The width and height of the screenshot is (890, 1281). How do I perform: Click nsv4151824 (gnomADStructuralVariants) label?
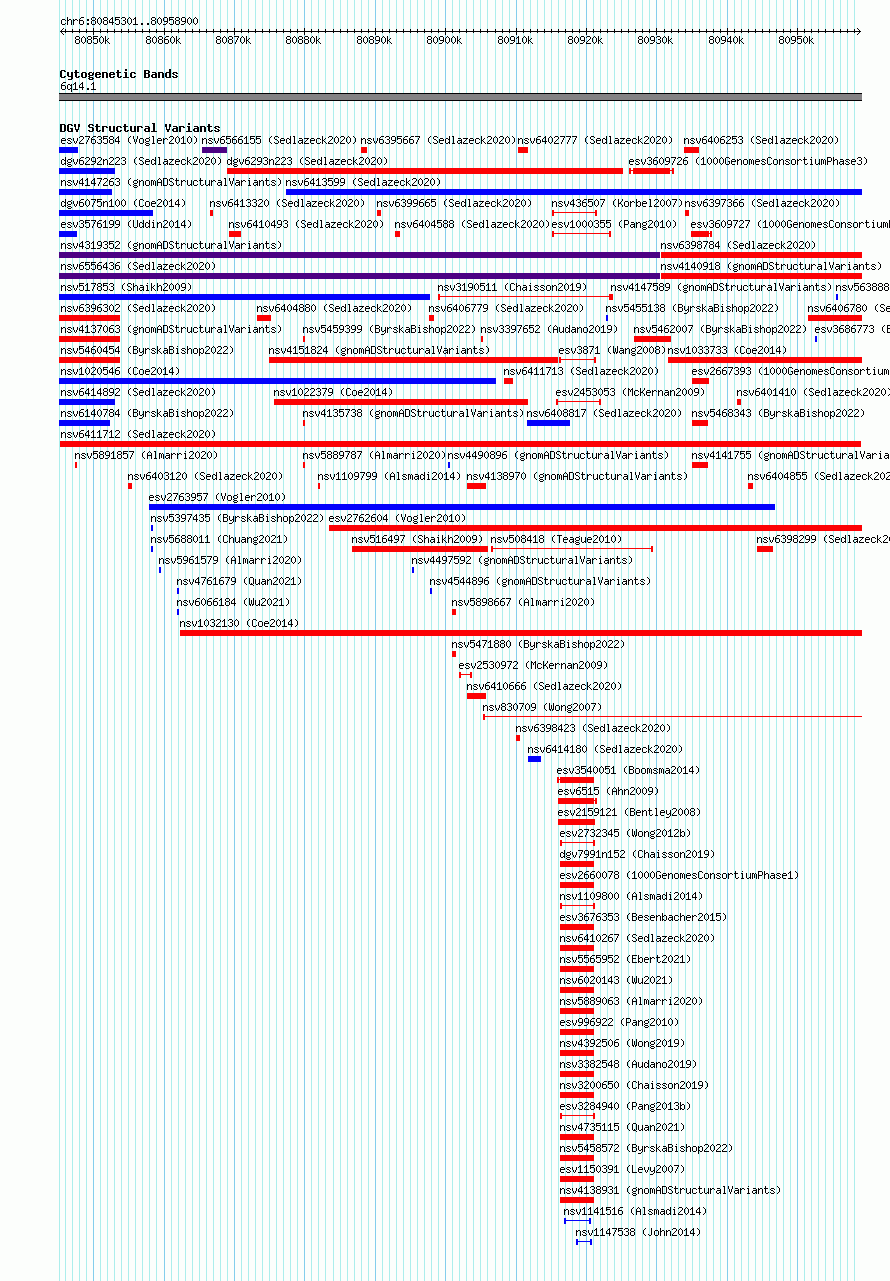tap(380, 350)
